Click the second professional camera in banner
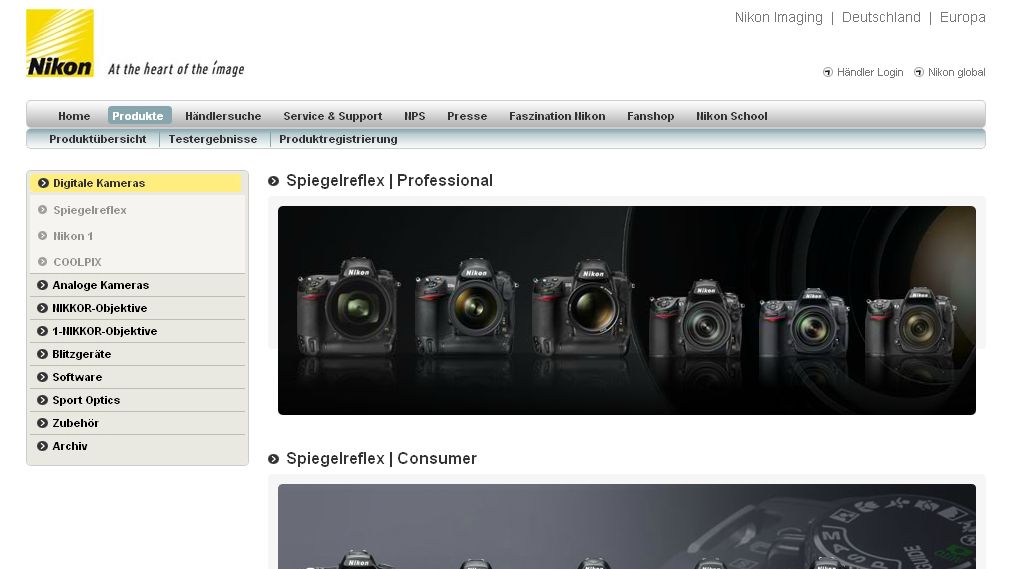Viewport: 1012px width, 569px height. click(x=466, y=308)
